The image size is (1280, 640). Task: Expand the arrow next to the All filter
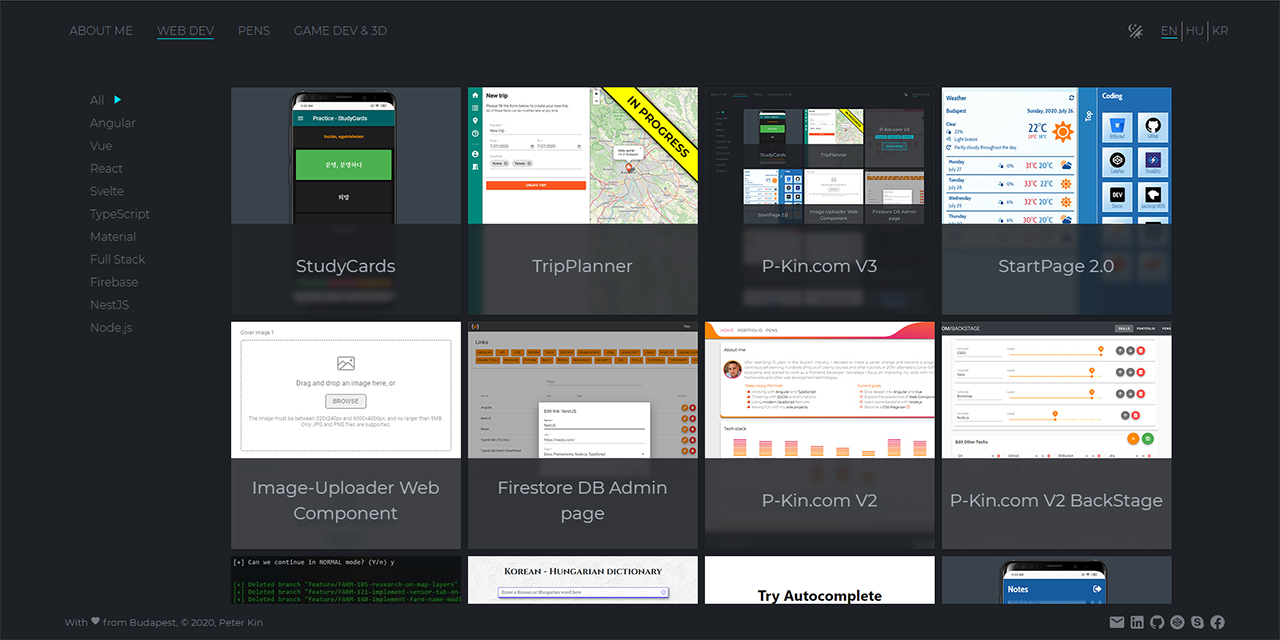(x=117, y=100)
